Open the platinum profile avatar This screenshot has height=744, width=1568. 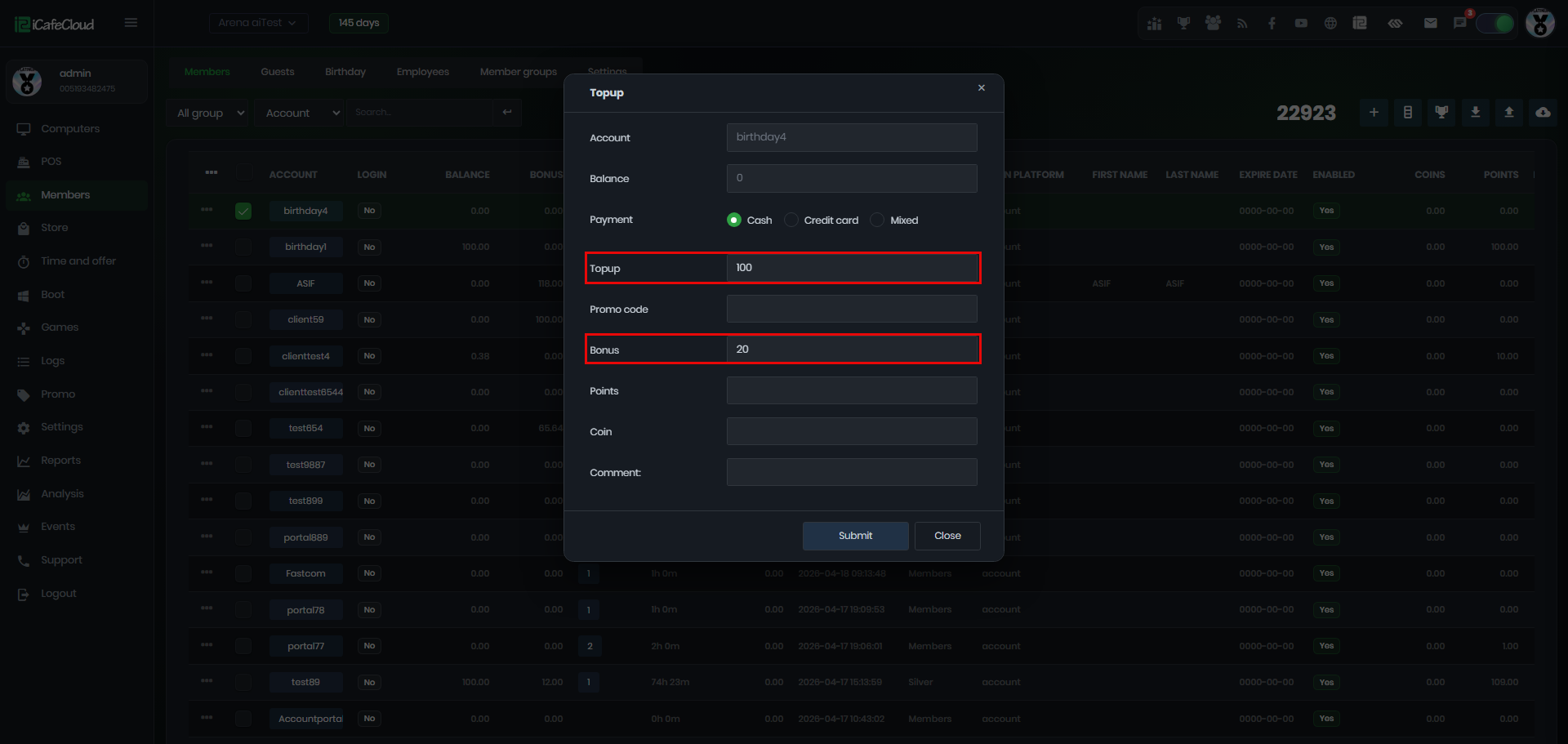1540,23
